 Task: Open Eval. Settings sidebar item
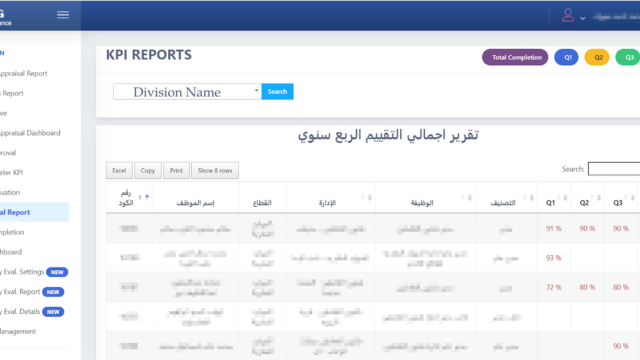[22, 272]
